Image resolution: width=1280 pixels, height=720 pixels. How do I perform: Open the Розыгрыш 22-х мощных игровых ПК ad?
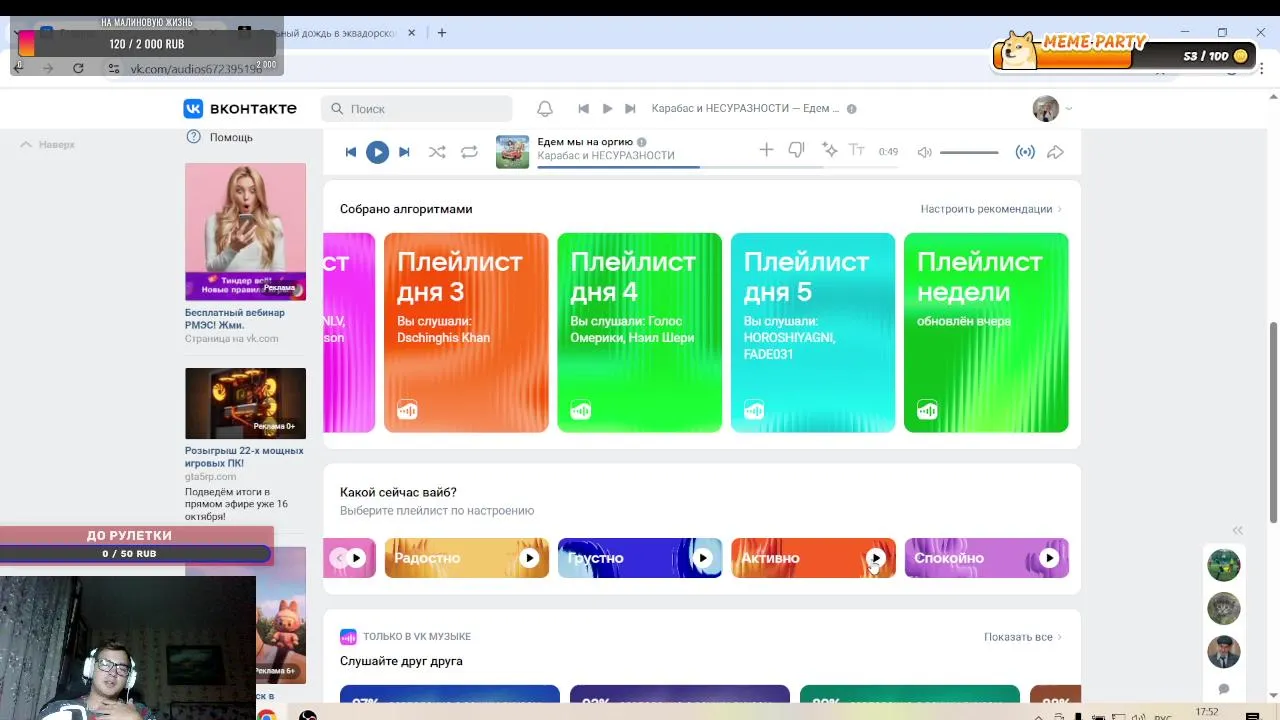(x=244, y=457)
